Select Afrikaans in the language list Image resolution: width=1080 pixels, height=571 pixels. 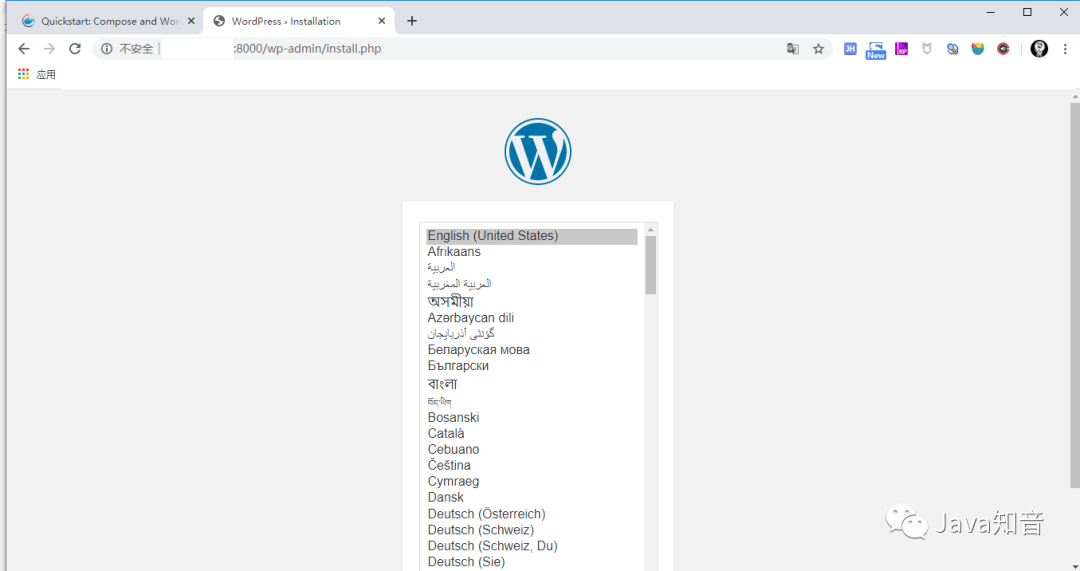[x=454, y=252]
